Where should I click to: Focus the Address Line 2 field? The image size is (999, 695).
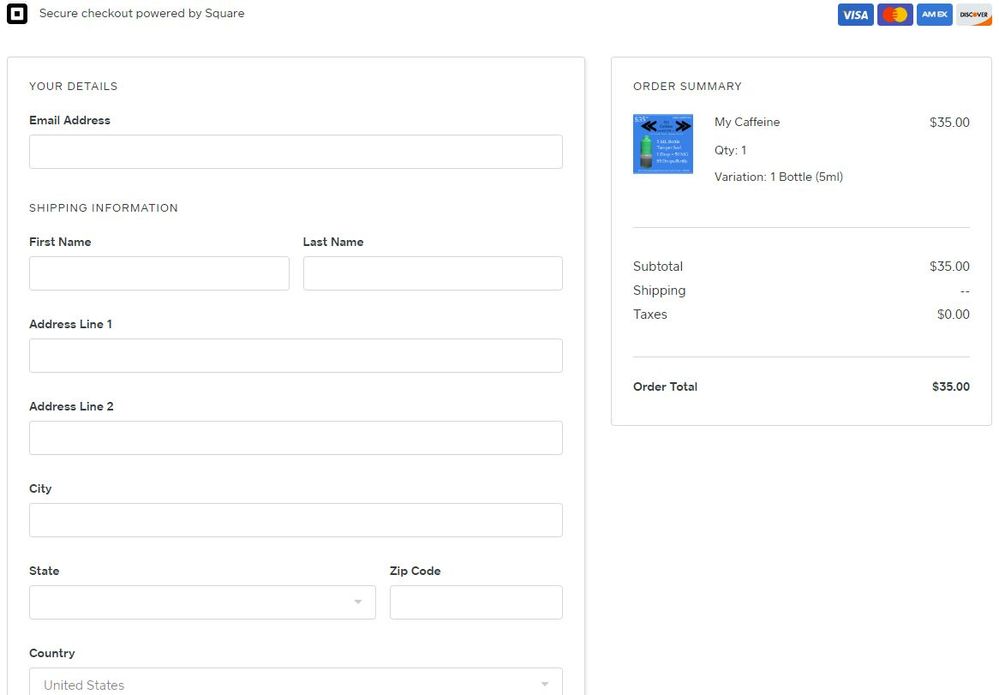(295, 438)
